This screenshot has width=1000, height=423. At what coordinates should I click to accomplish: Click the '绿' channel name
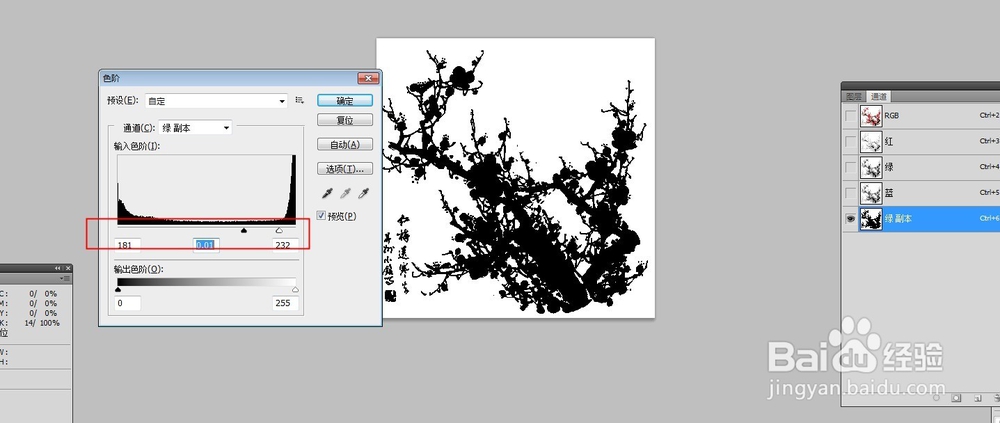click(889, 167)
